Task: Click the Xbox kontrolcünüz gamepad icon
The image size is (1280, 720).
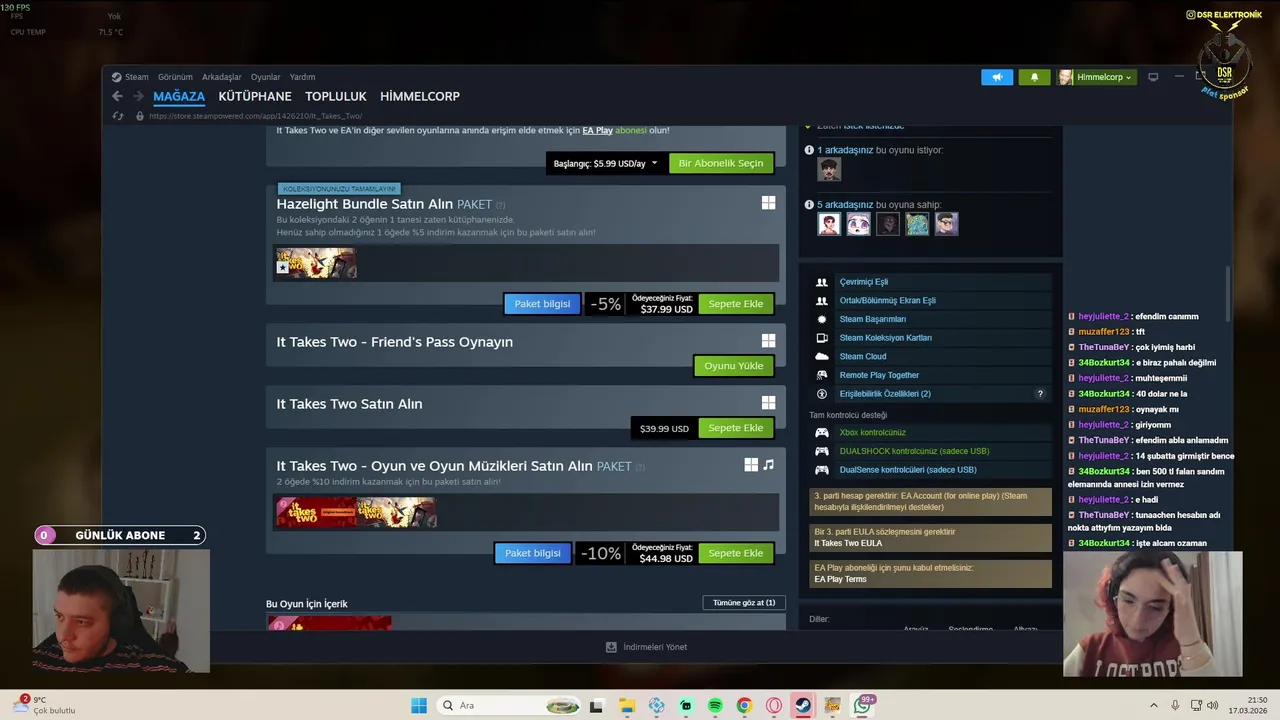Action: pyautogui.click(x=822, y=433)
